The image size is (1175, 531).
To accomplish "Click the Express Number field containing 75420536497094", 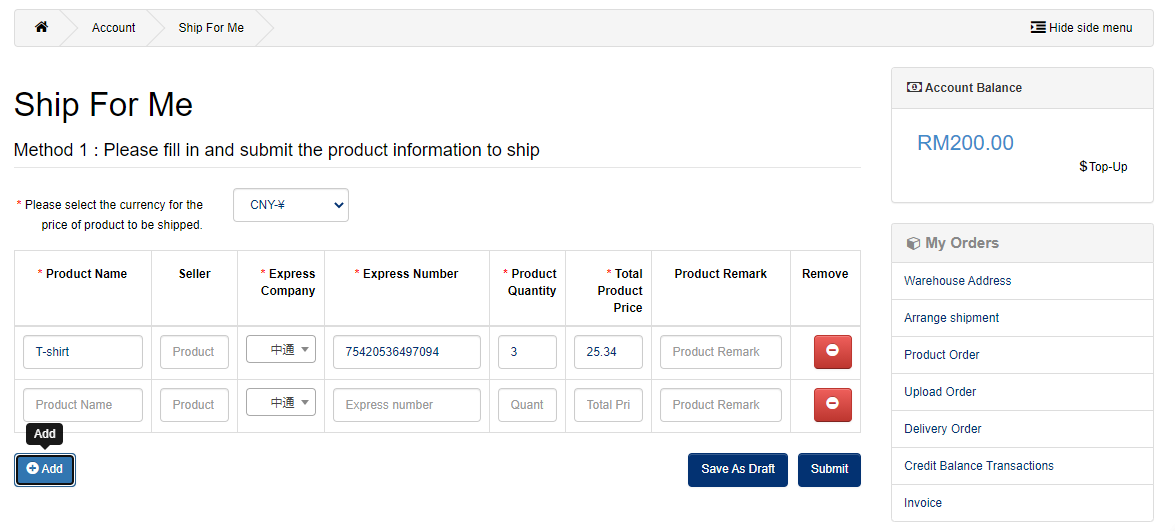I will [x=406, y=352].
